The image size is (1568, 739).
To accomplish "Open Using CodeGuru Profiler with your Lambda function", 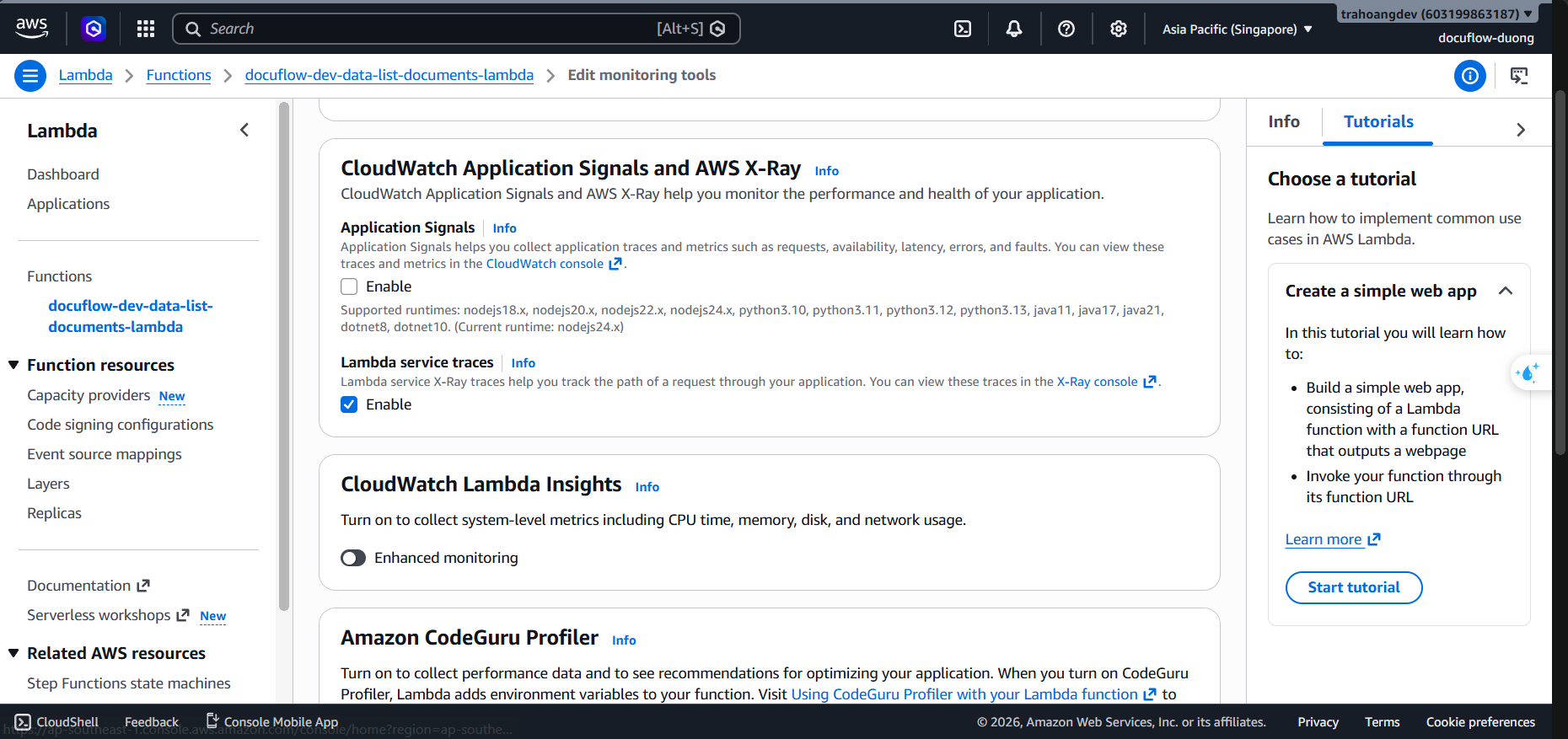I will 964,694.
